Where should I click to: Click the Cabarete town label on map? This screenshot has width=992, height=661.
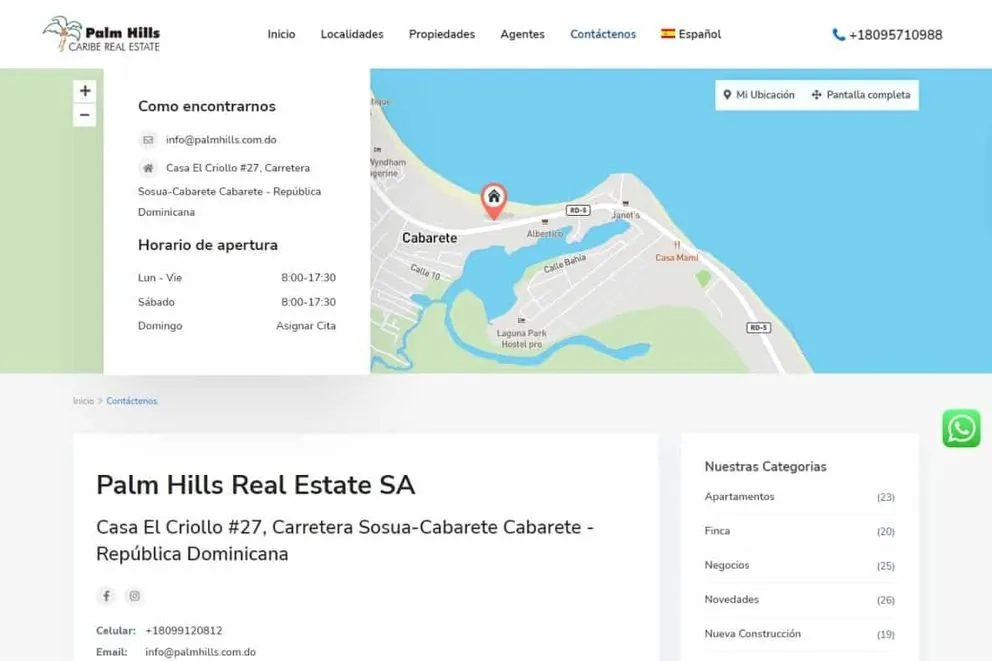[x=430, y=238]
